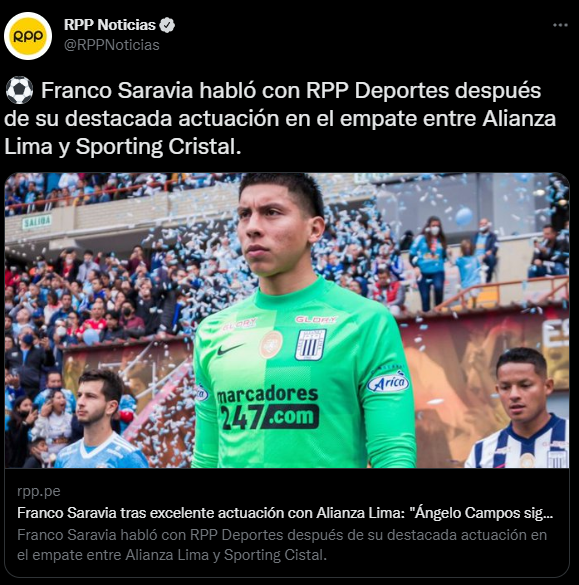Image resolution: width=579 pixels, height=585 pixels.
Task: Click the rpp.pe domain label on card
Action: click(39, 491)
